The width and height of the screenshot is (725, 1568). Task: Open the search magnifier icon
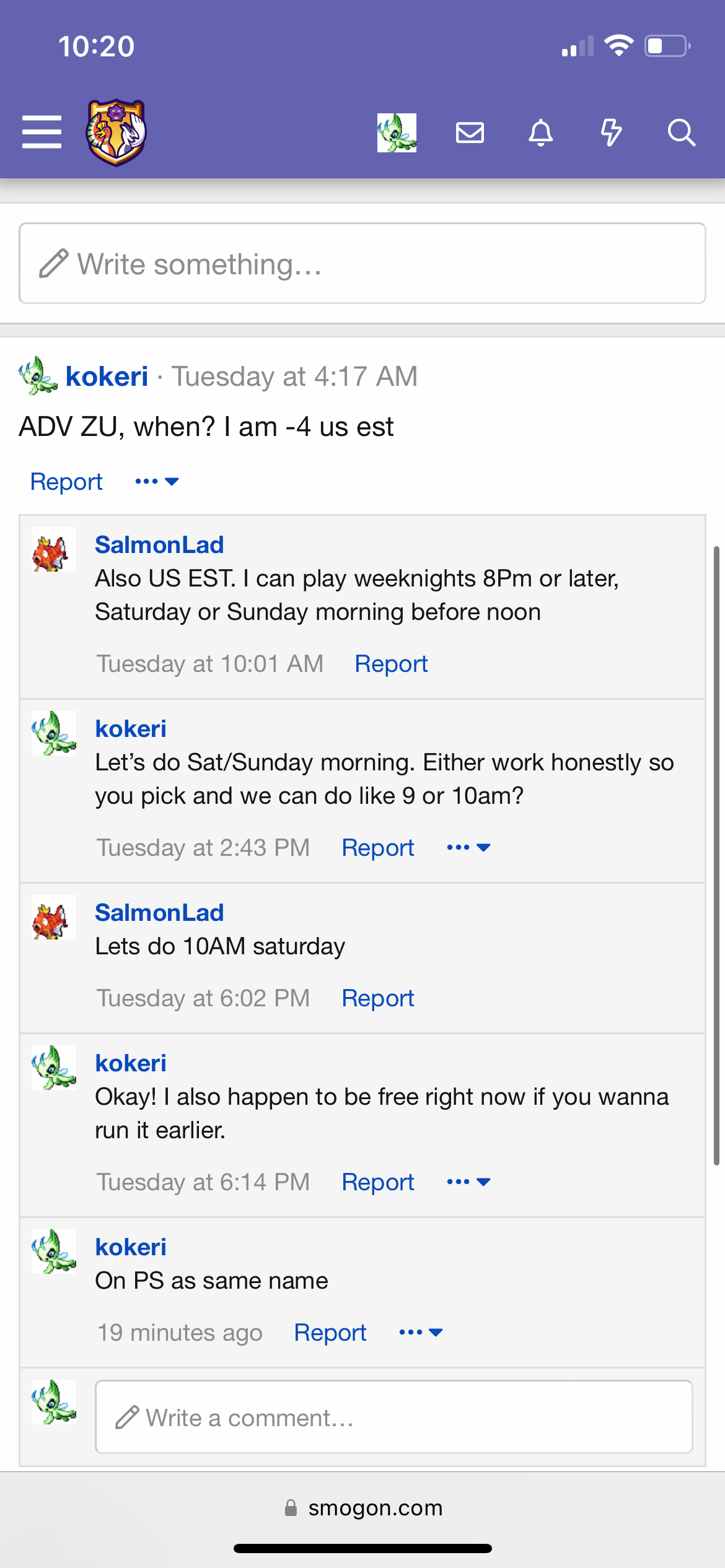tap(681, 132)
